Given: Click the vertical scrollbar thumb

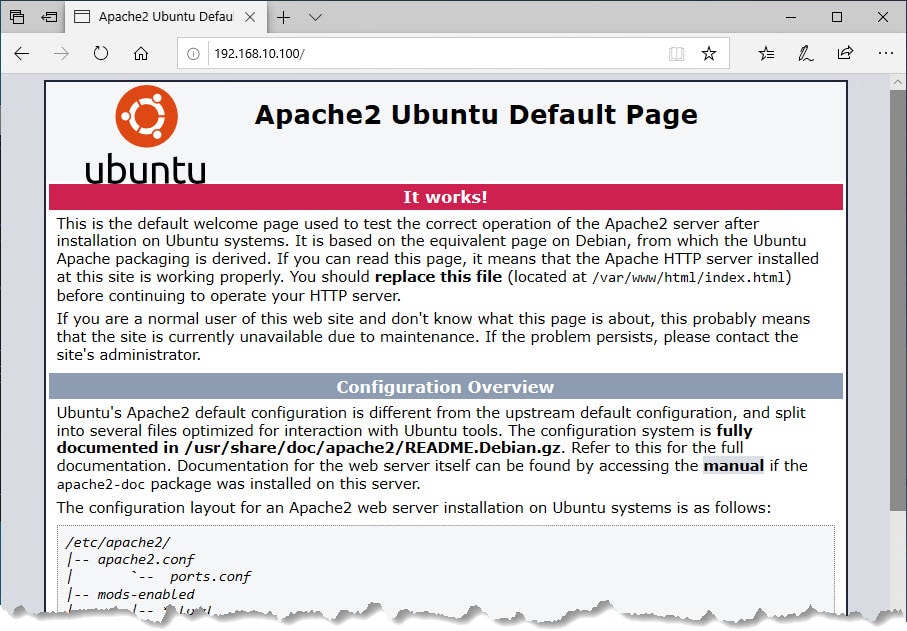Looking at the screenshot, I should [898, 300].
